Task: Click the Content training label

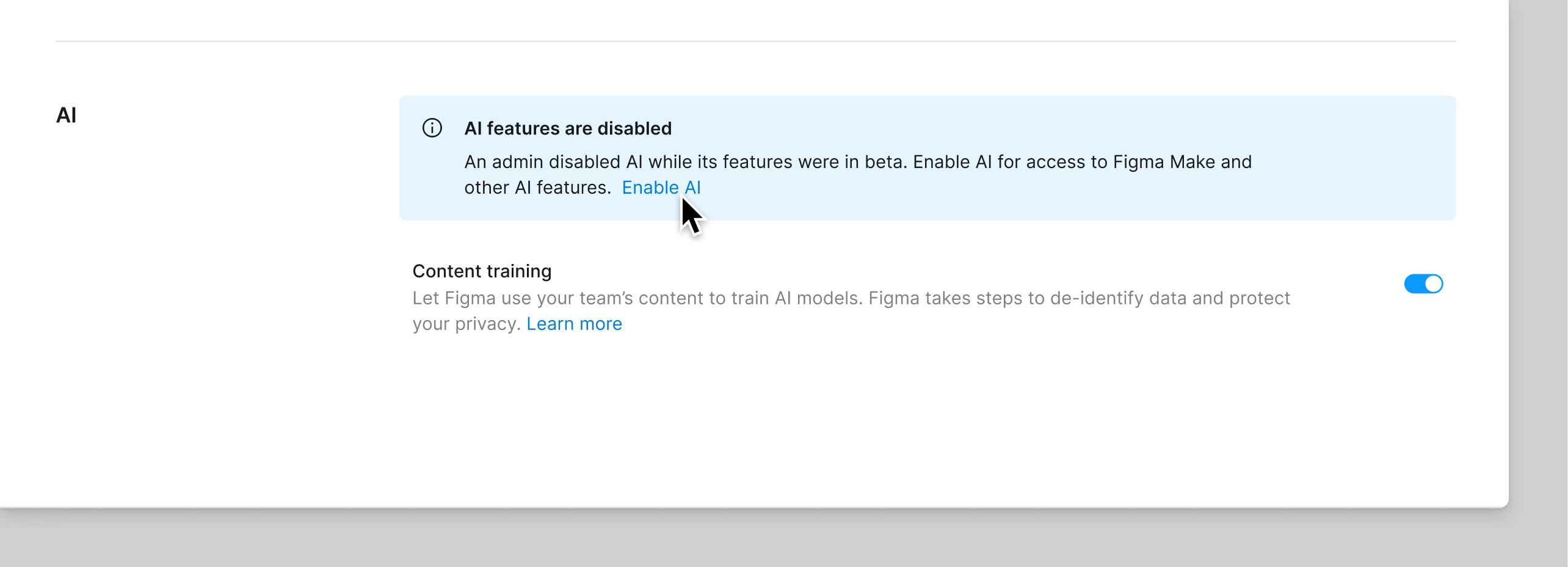Action: (482, 271)
